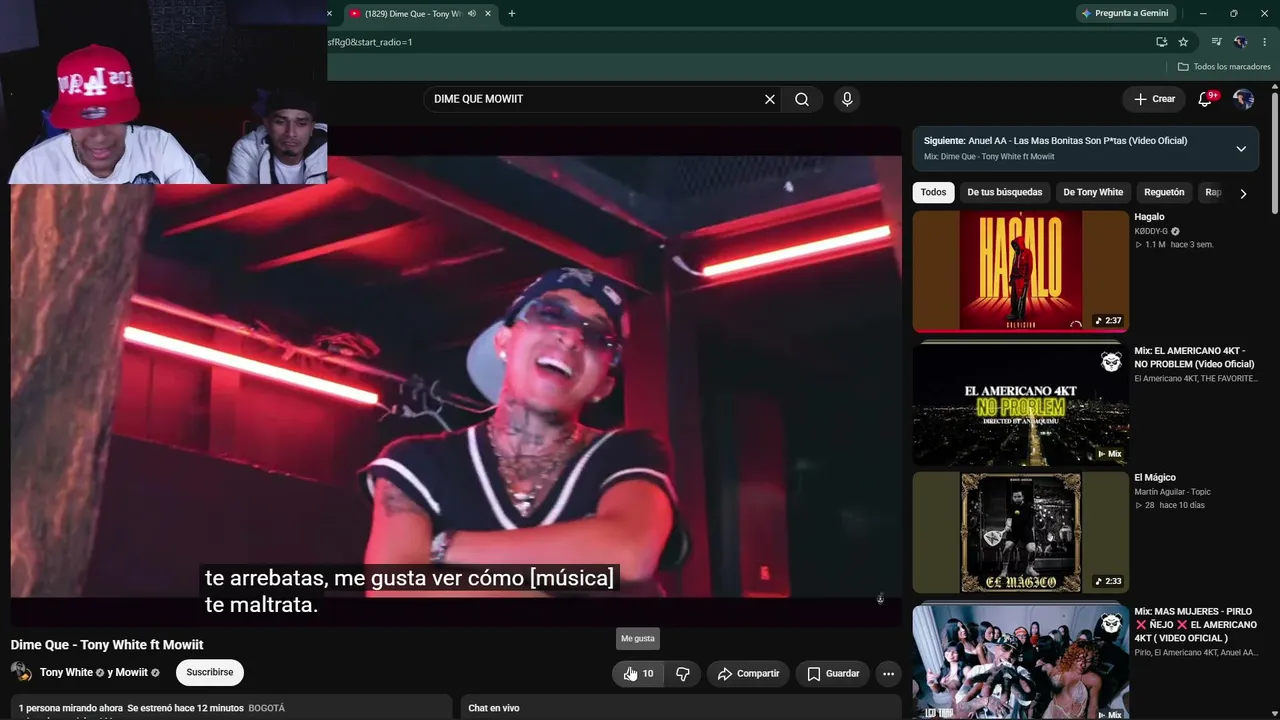The image size is (1280, 720).
Task: Open the Chrome profile avatar
Action: 1240,42
